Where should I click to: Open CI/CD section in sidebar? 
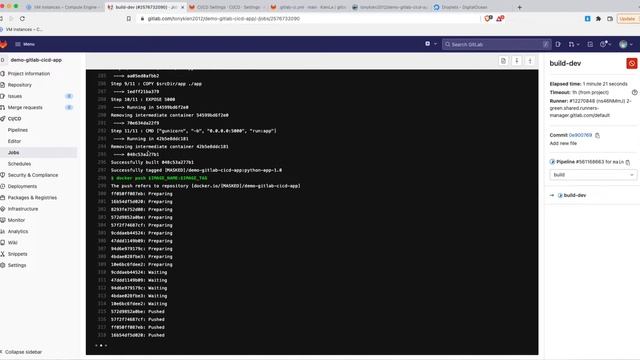[x=14, y=119]
